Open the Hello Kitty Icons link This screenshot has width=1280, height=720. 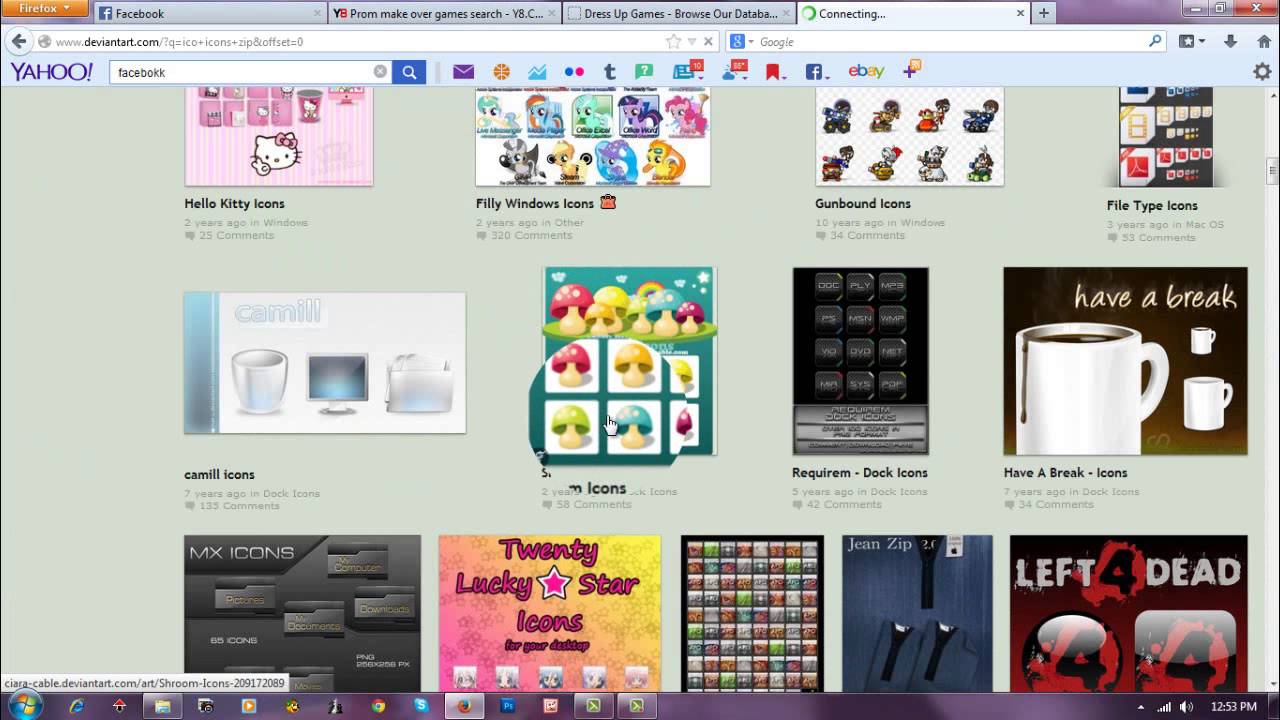[x=233, y=203]
